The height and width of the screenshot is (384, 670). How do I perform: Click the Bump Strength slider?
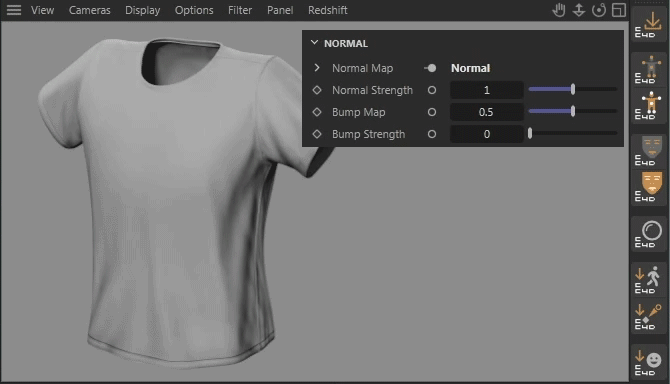[573, 134]
